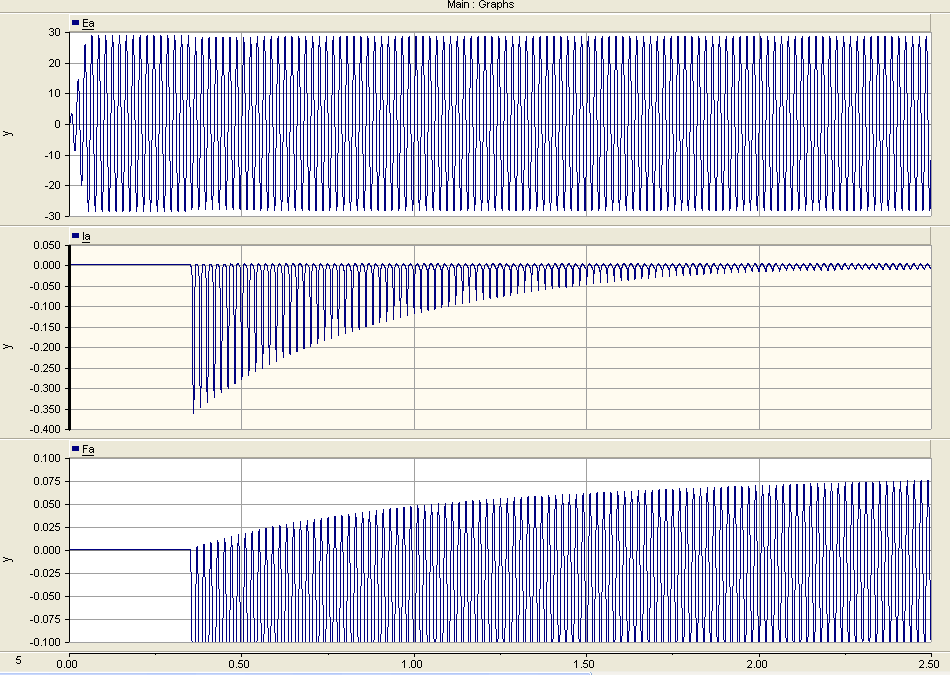Click the -0.075 tick on the Fa axis
950x675 pixels.
[45, 619]
